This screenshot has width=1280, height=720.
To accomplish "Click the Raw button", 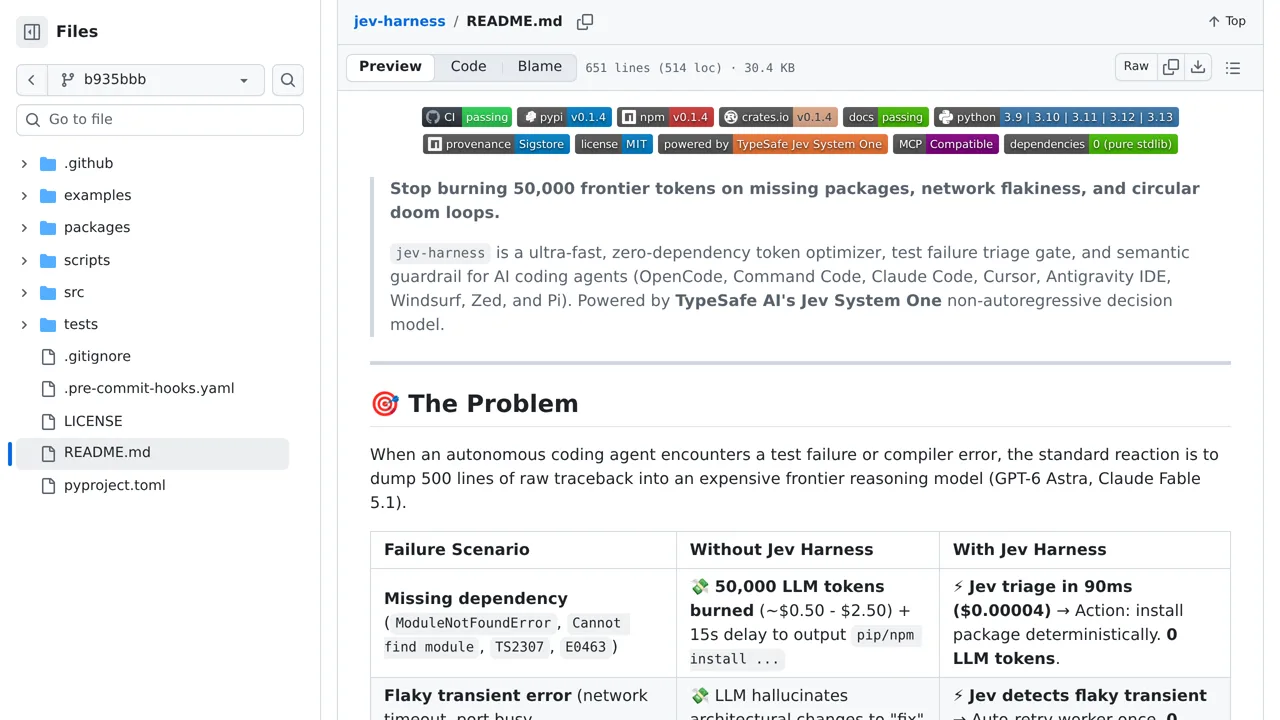I will pos(1136,67).
